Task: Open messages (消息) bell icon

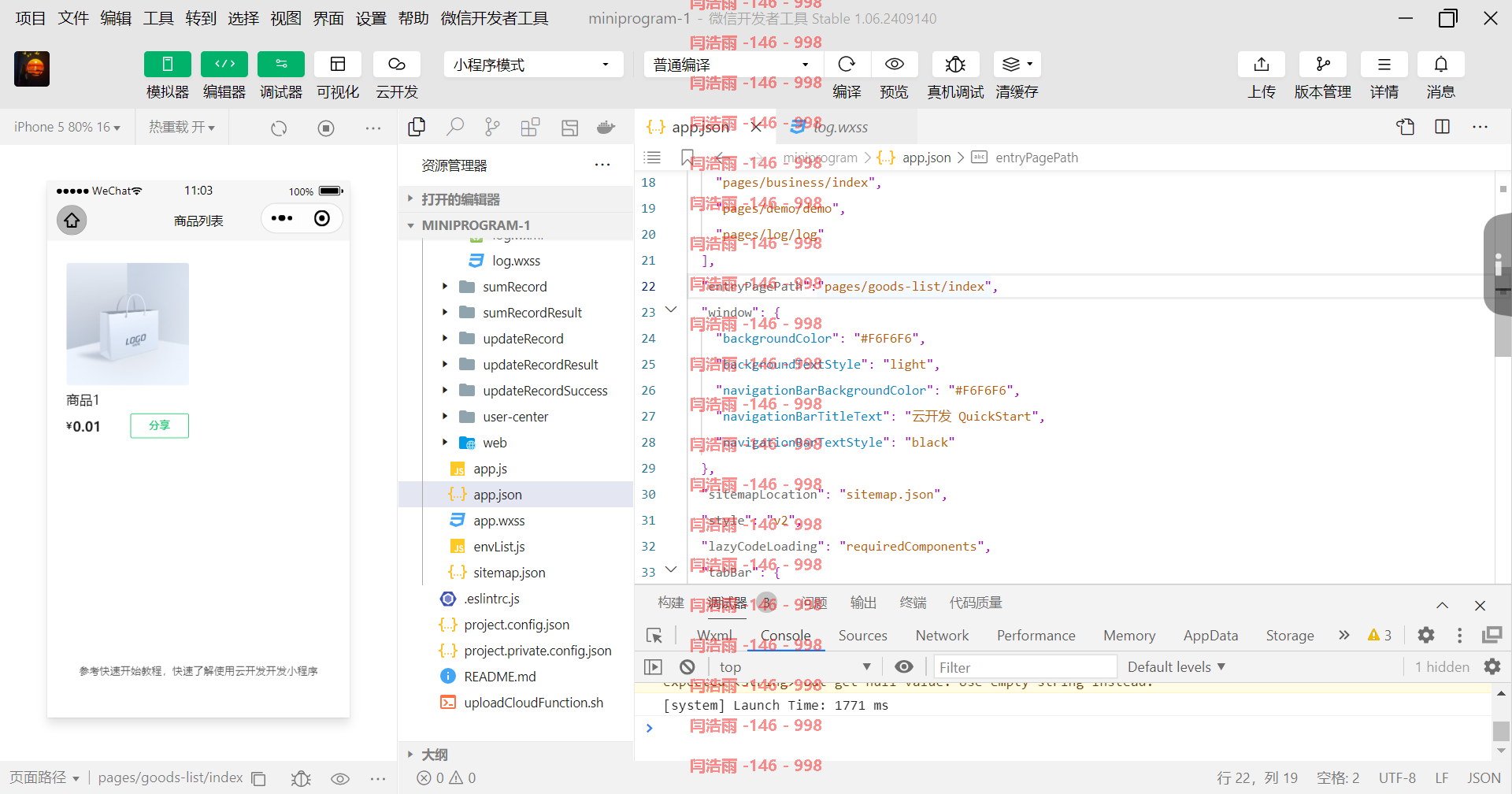Action: point(1440,65)
